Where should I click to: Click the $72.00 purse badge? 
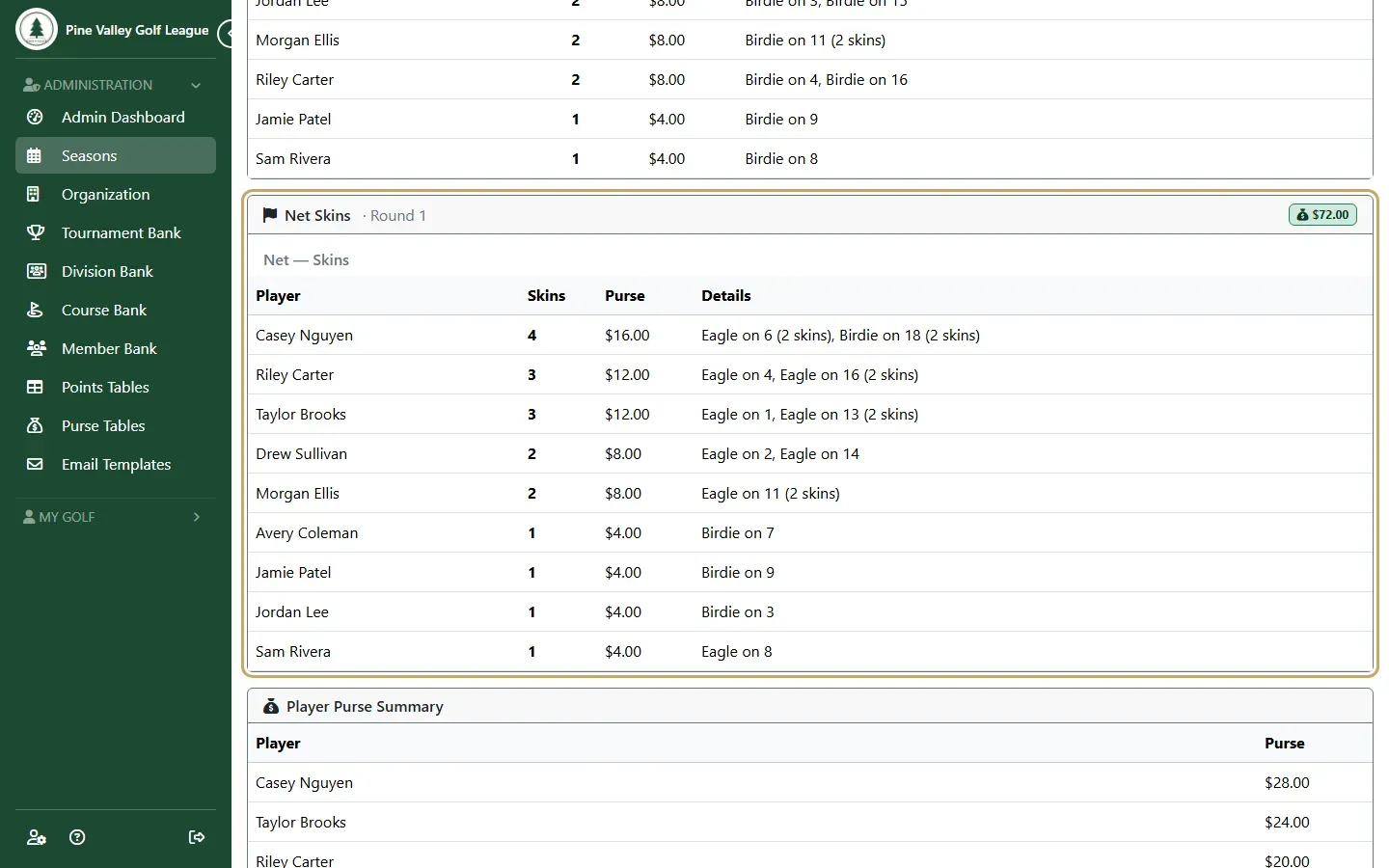pyautogui.click(x=1322, y=214)
